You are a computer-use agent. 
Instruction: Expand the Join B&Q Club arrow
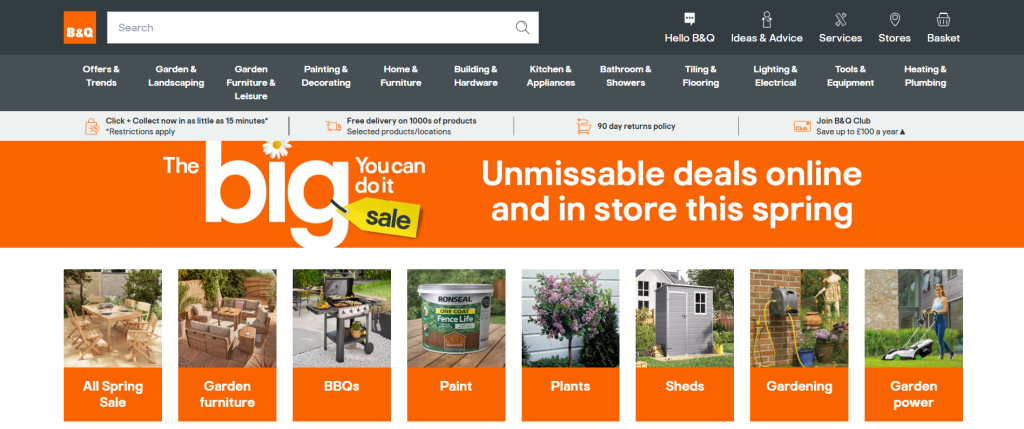[903, 132]
